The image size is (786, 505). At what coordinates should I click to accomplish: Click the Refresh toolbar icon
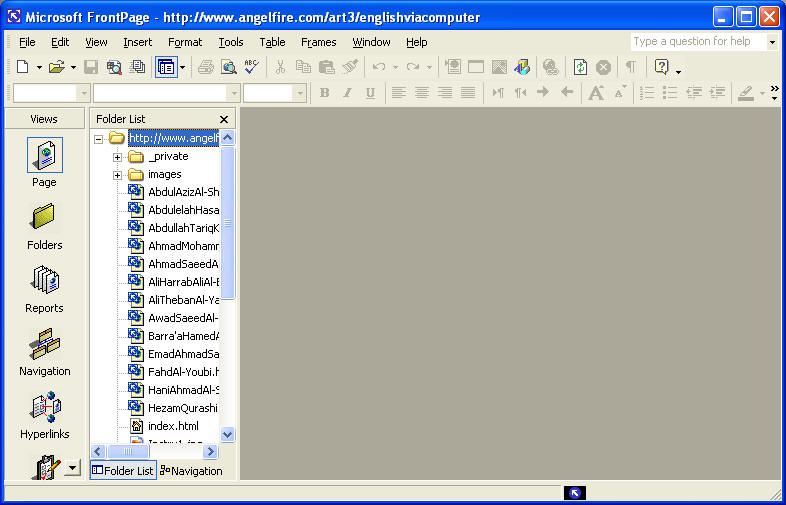[x=580, y=67]
